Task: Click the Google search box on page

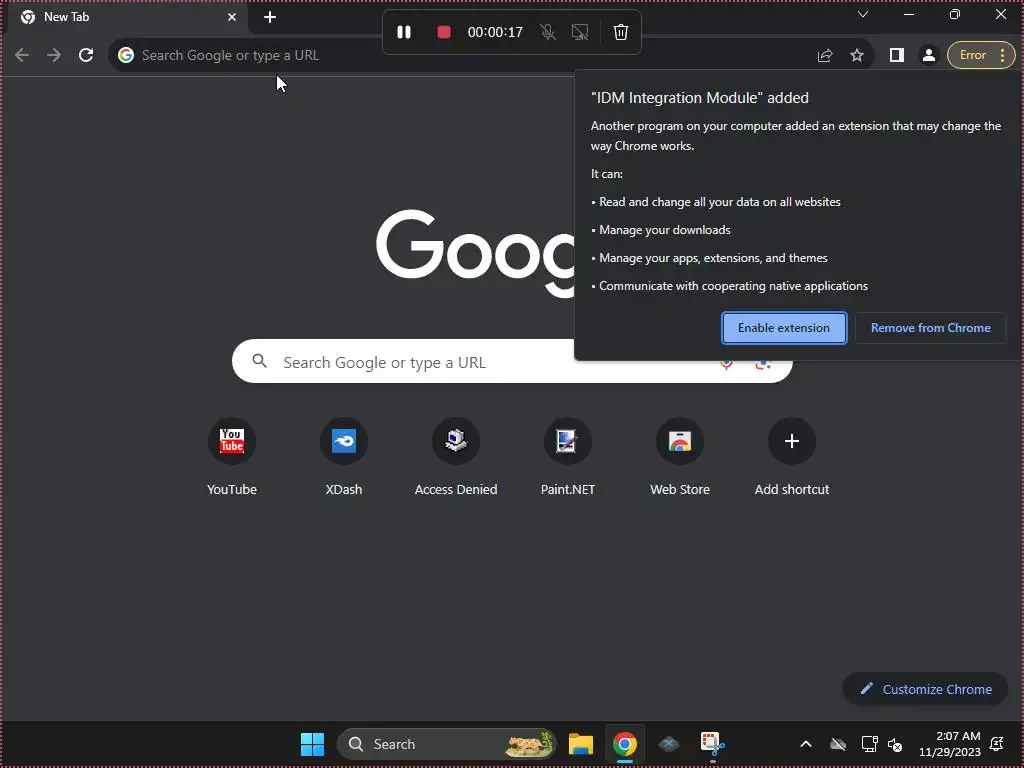Action: coord(512,361)
